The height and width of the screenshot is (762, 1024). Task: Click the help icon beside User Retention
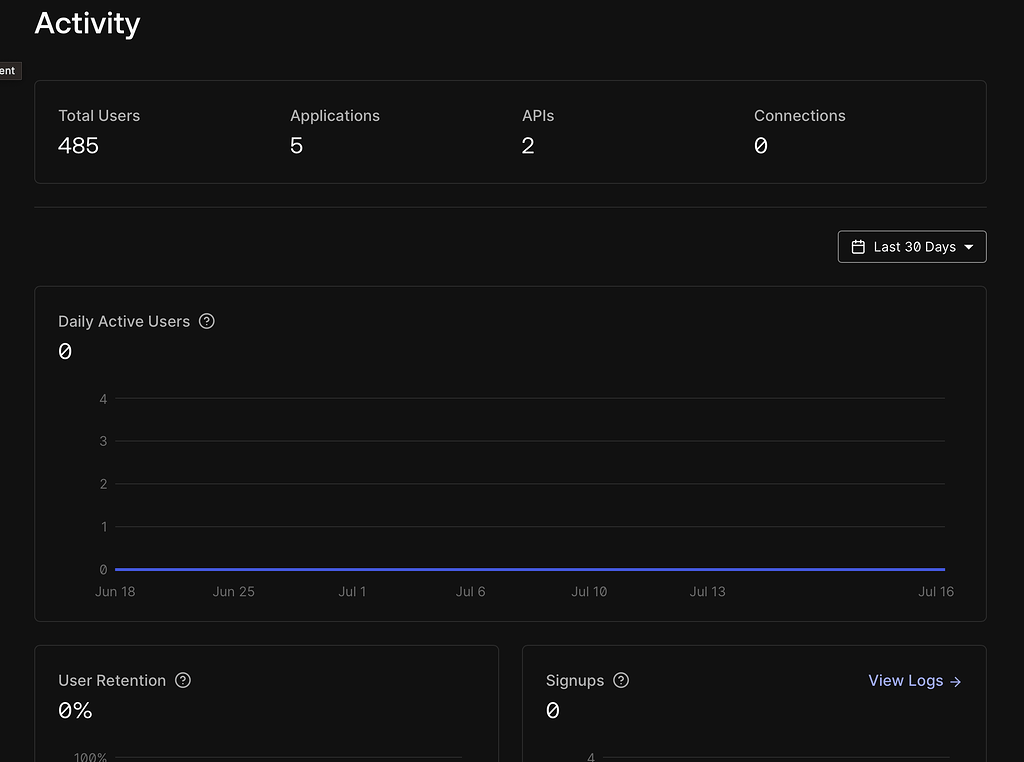183,680
